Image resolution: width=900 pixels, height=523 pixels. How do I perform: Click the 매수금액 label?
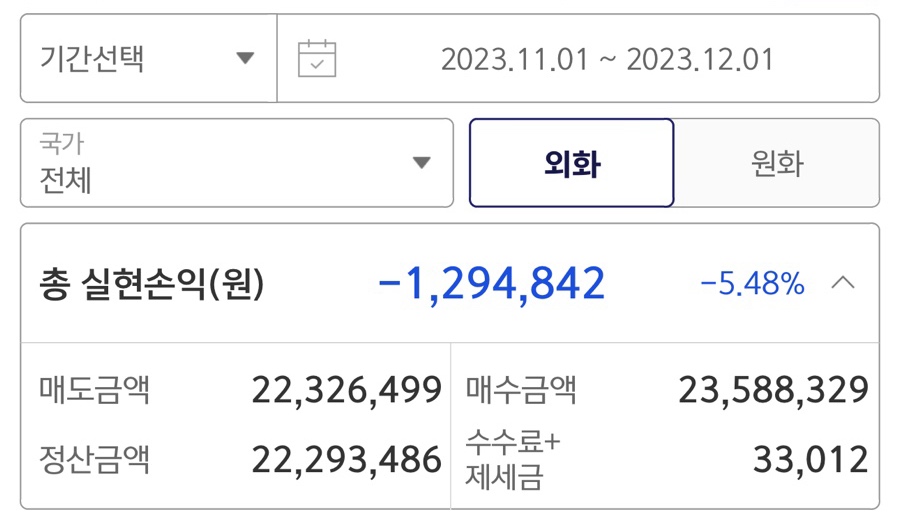pos(521,390)
